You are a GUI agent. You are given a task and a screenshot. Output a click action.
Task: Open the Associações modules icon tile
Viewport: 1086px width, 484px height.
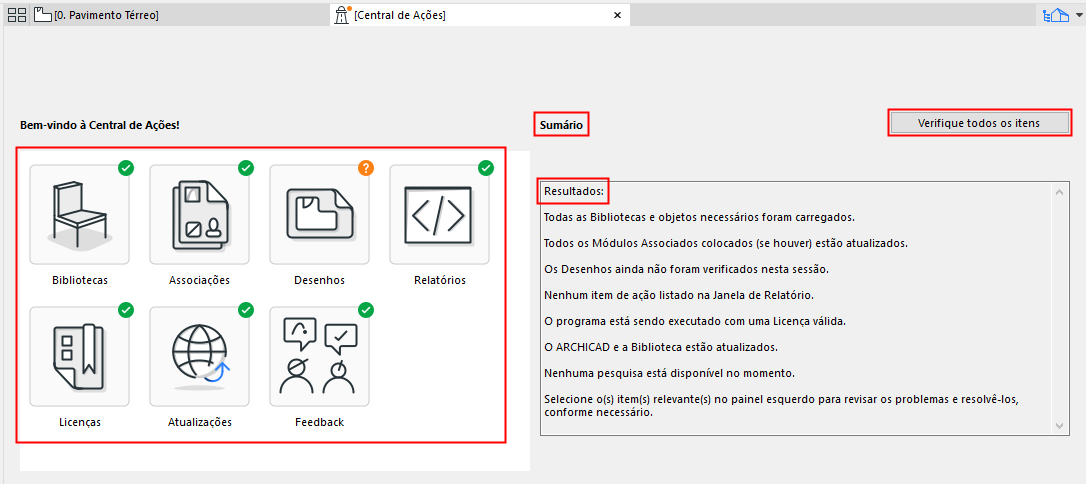(x=199, y=215)
